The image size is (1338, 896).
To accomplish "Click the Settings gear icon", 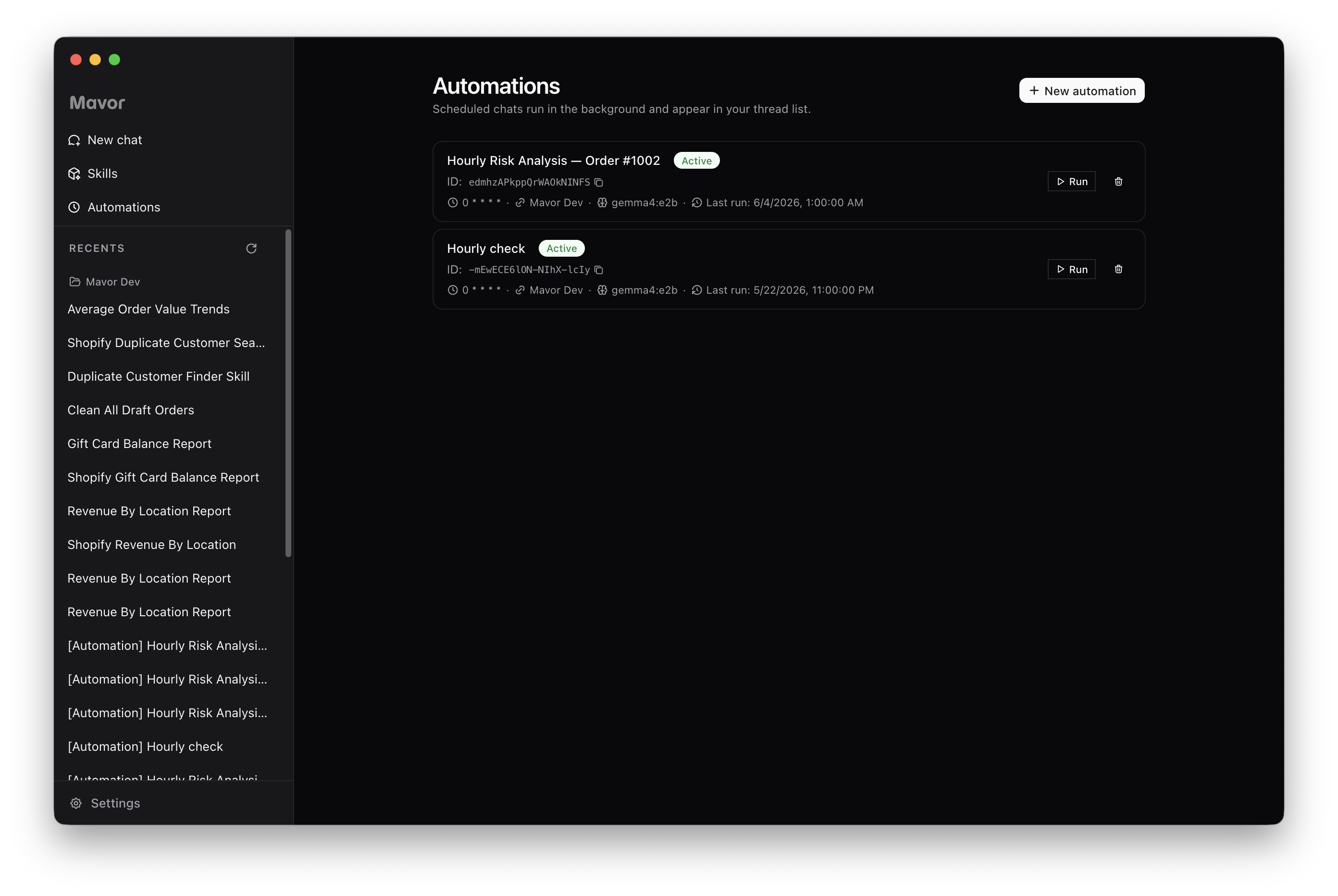I will tap(76, 803).
